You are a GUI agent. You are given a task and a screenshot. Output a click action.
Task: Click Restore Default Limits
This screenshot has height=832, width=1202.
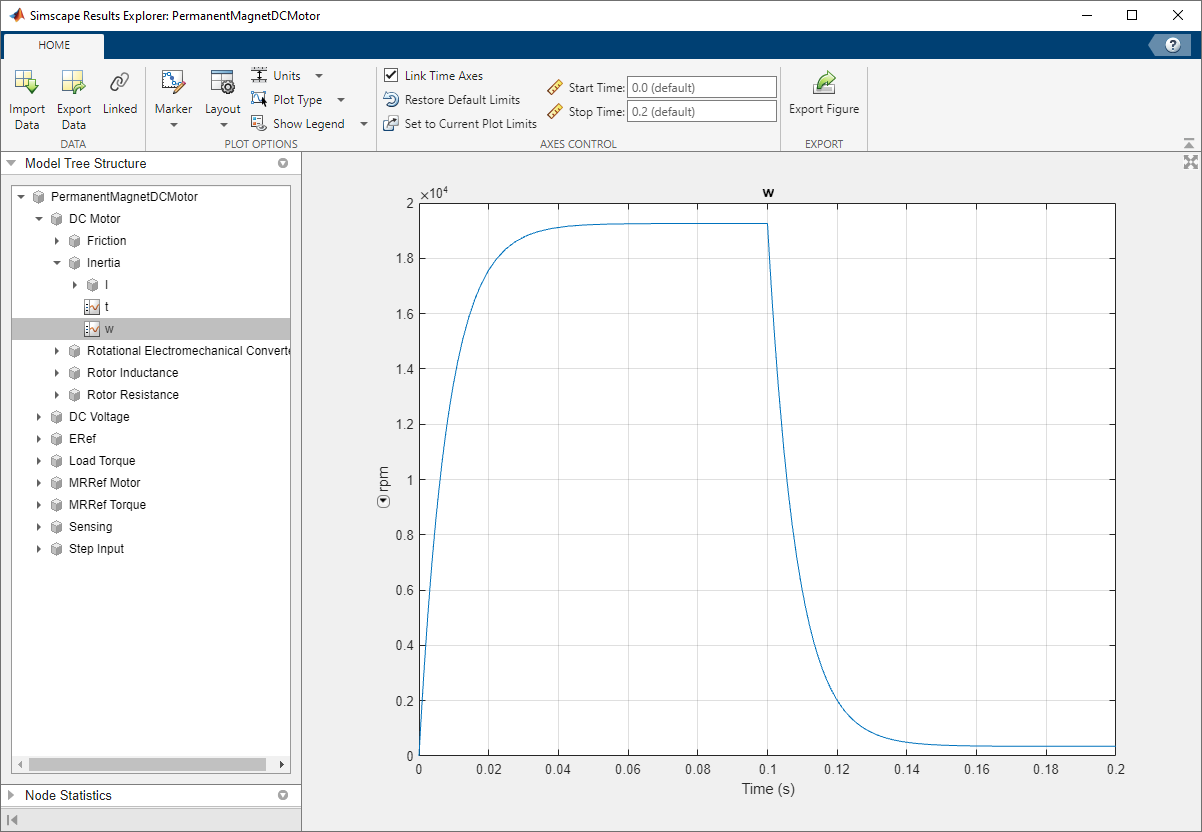[461, 100]
